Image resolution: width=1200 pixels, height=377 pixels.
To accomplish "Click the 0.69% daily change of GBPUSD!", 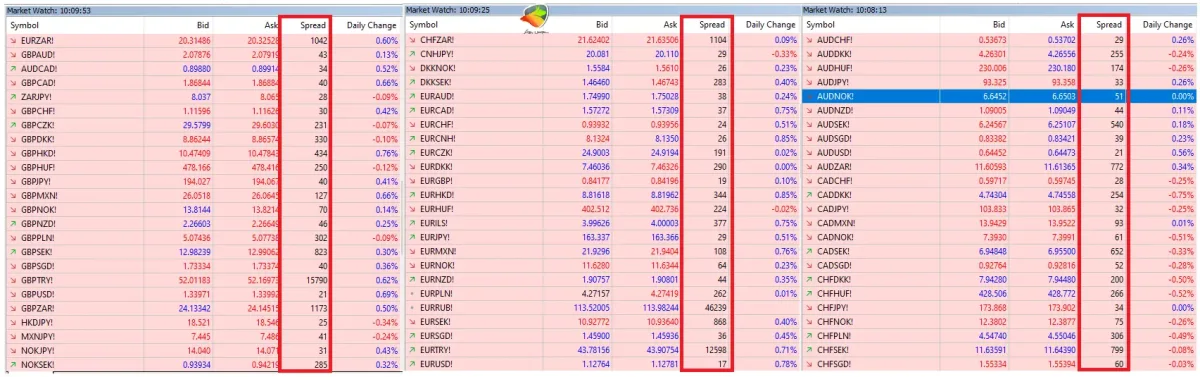I will 387,295.
